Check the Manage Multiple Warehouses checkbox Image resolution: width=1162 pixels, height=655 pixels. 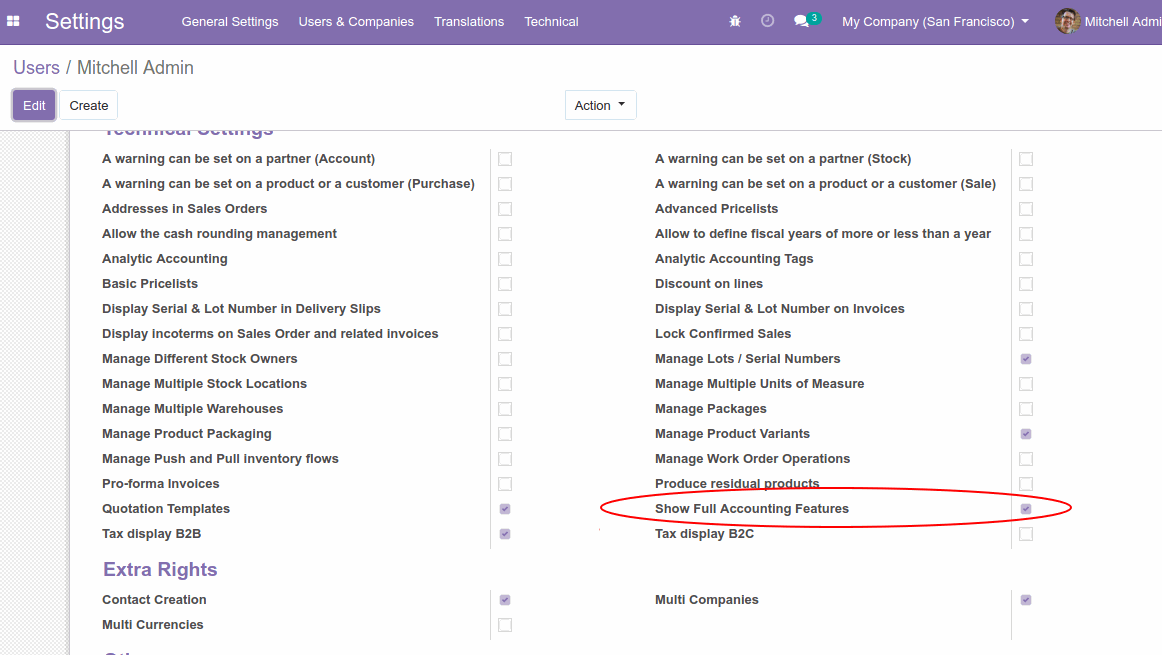point(505,409)
